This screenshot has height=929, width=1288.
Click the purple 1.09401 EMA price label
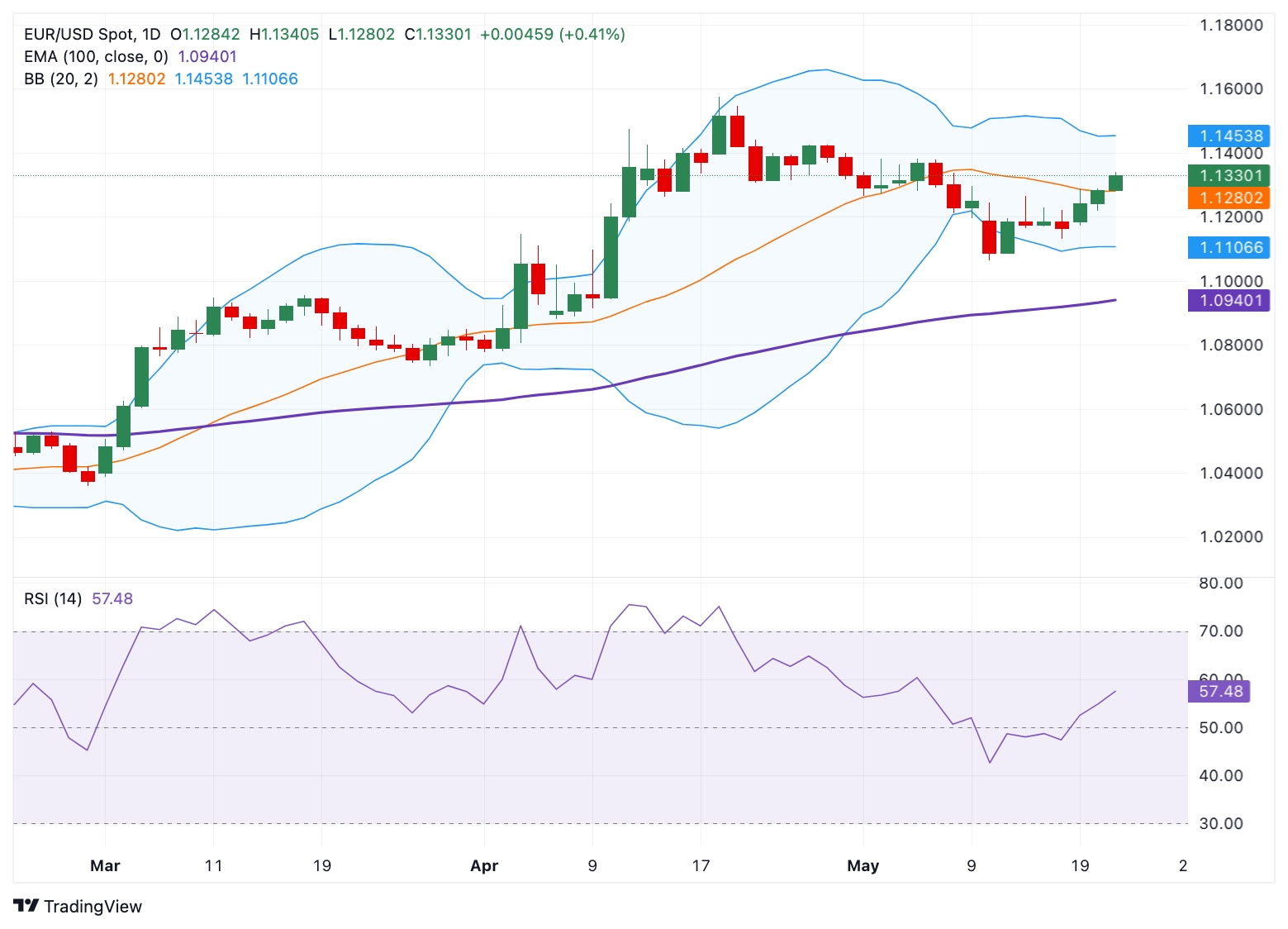coord(1229,300)
